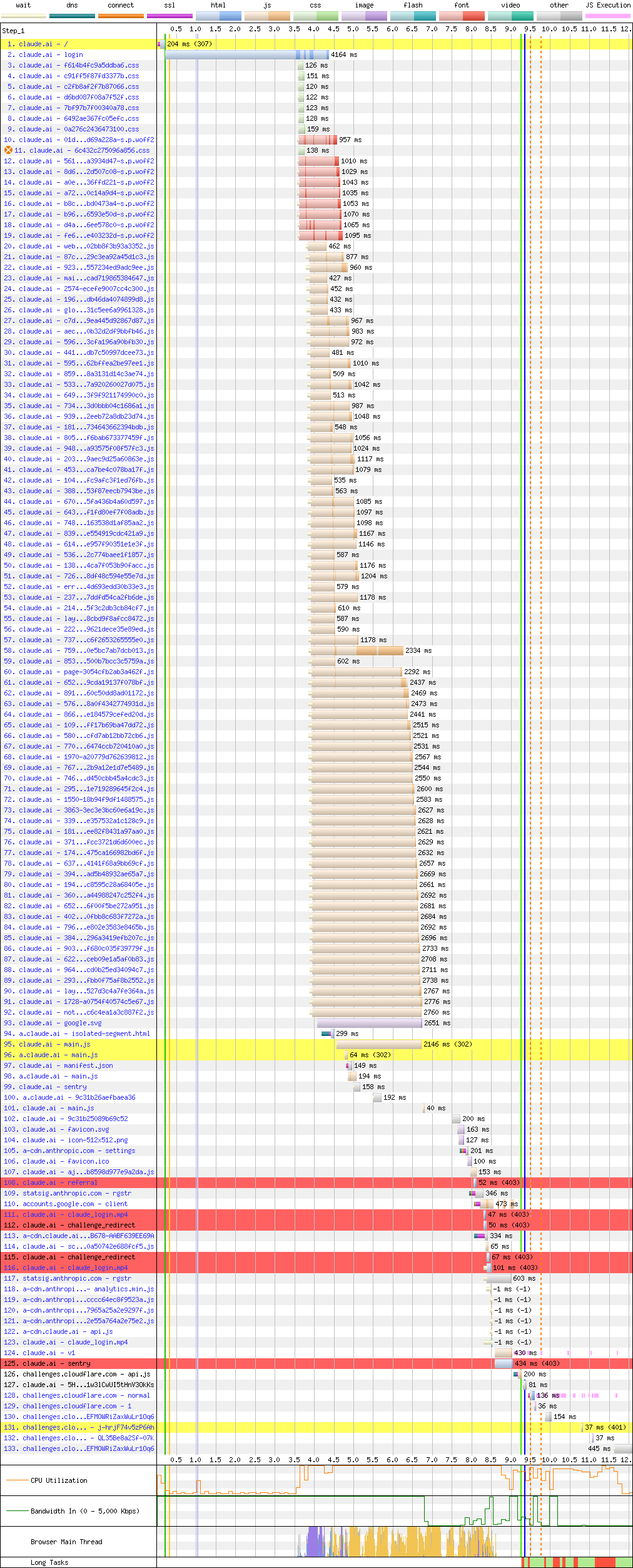
Task: Click the 2334 ms bar on request 58
Action: coord(357,650)
